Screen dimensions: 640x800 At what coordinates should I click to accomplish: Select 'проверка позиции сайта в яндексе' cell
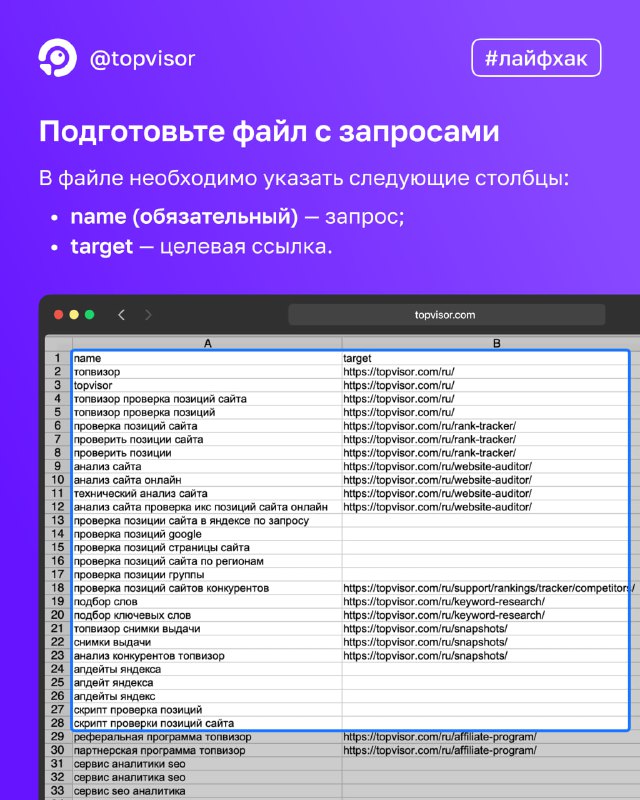point(207,520)
